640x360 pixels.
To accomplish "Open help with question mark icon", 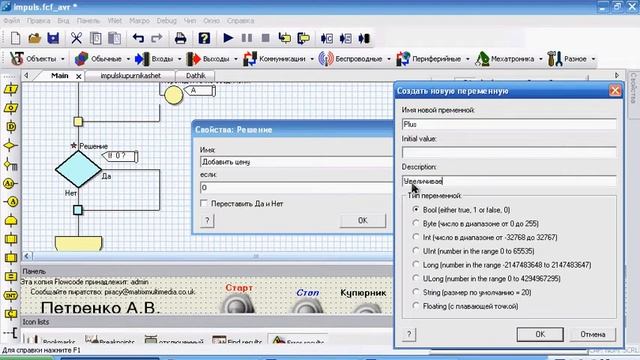I will point(204,38).
